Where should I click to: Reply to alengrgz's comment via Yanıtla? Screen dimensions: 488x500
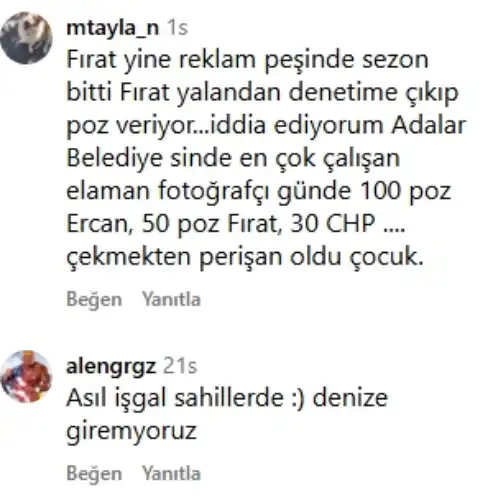pyautogui.click(x=171, y=473)
